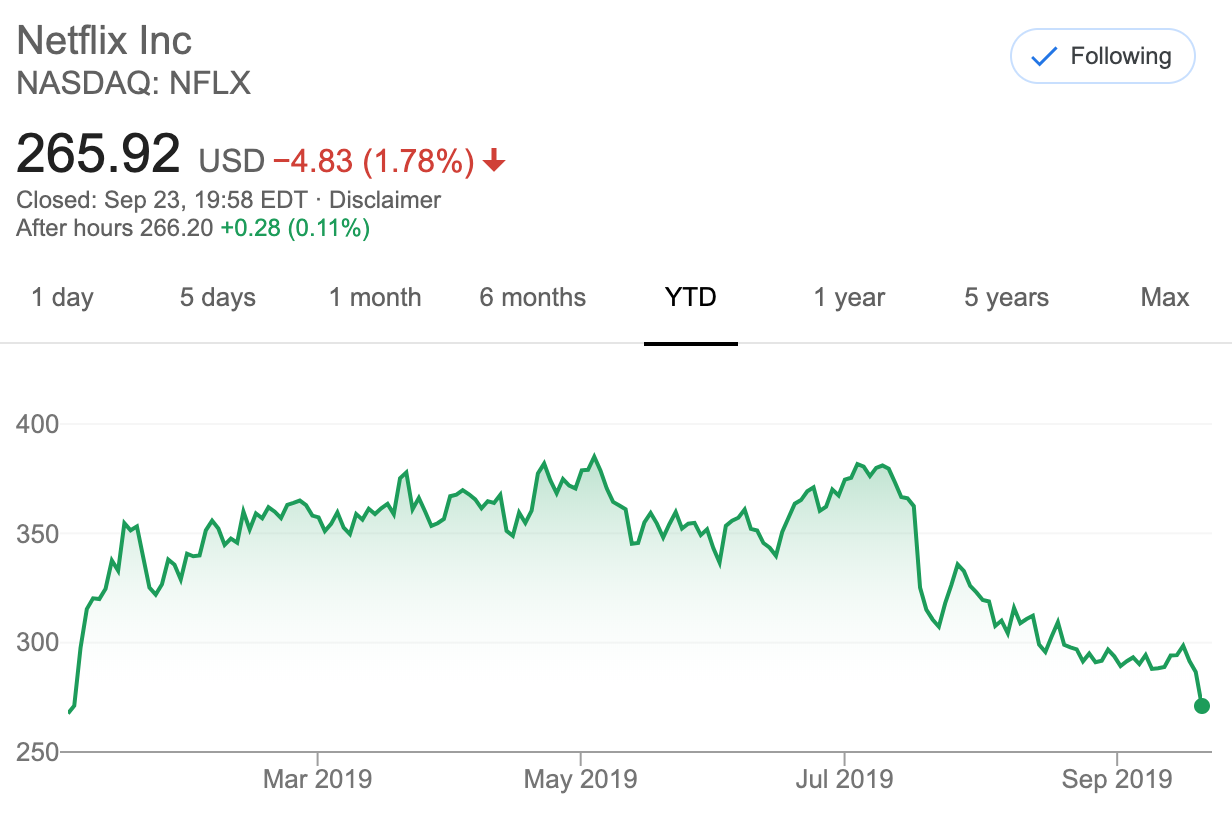This screenshot has width=1232, height=818.
Task: Click the NASDAQ: NFLX ticker text
Action: coord(133,82)
